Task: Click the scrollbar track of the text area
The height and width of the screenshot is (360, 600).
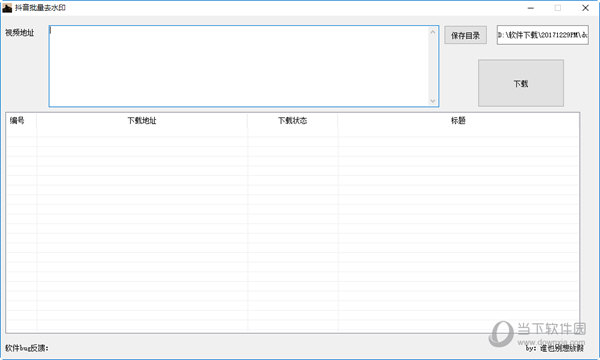Action: (x=433, y=66)
